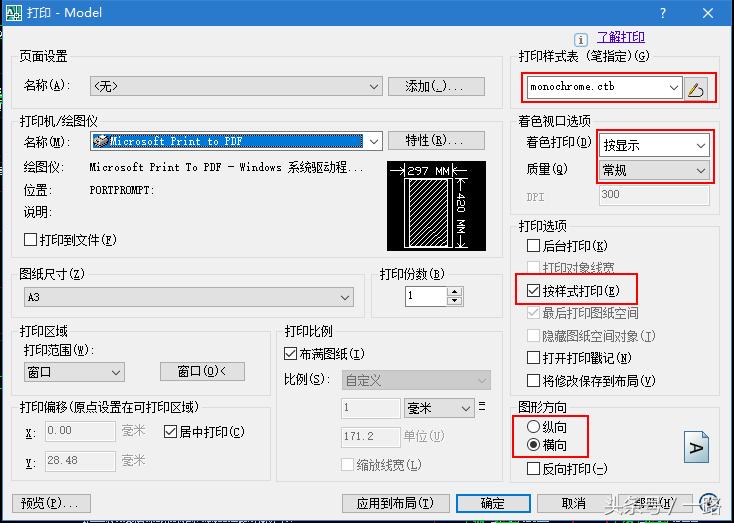Open the 了解打印 link
Viewport: 734px width, 523px height.
[x=621, y=37]
